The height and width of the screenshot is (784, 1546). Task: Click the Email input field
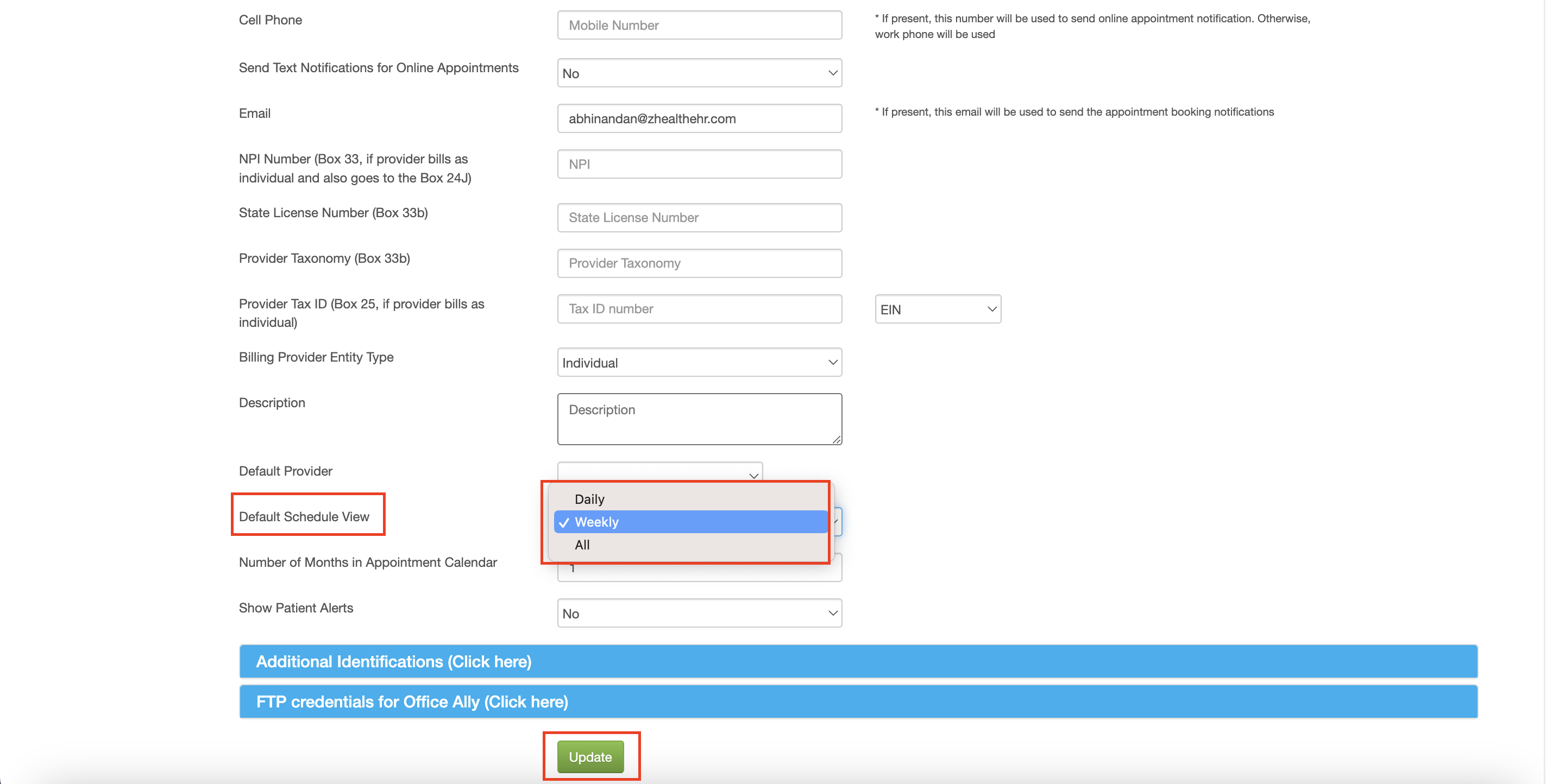699,119
